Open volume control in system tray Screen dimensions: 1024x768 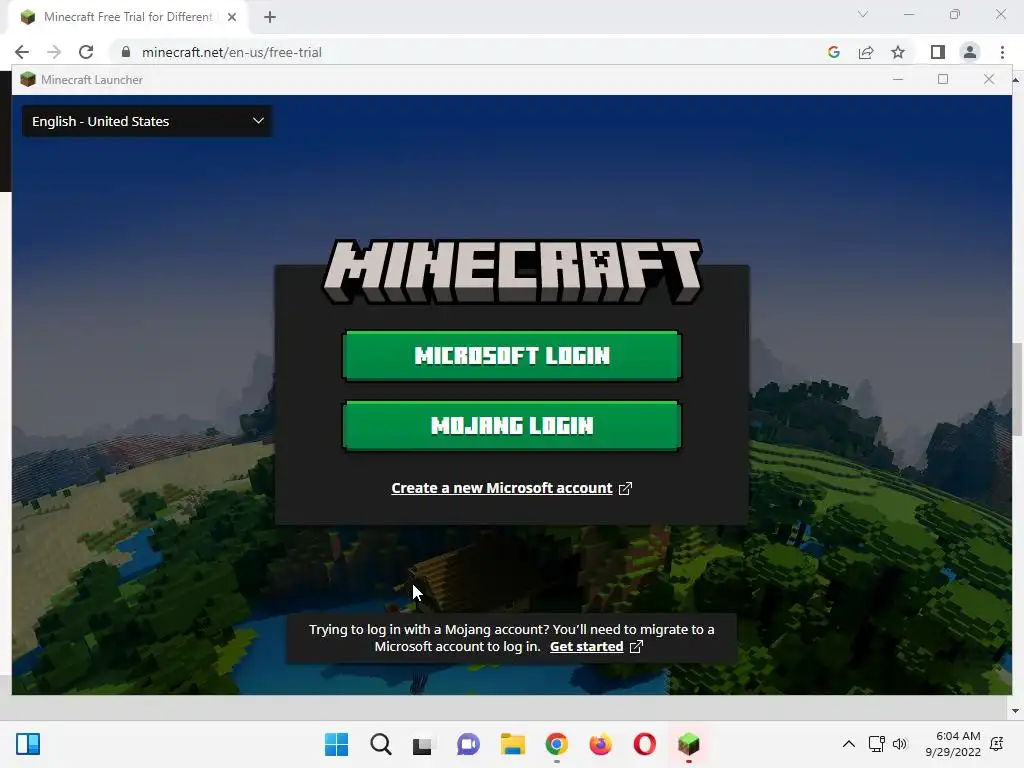click(x=900, y=744)
